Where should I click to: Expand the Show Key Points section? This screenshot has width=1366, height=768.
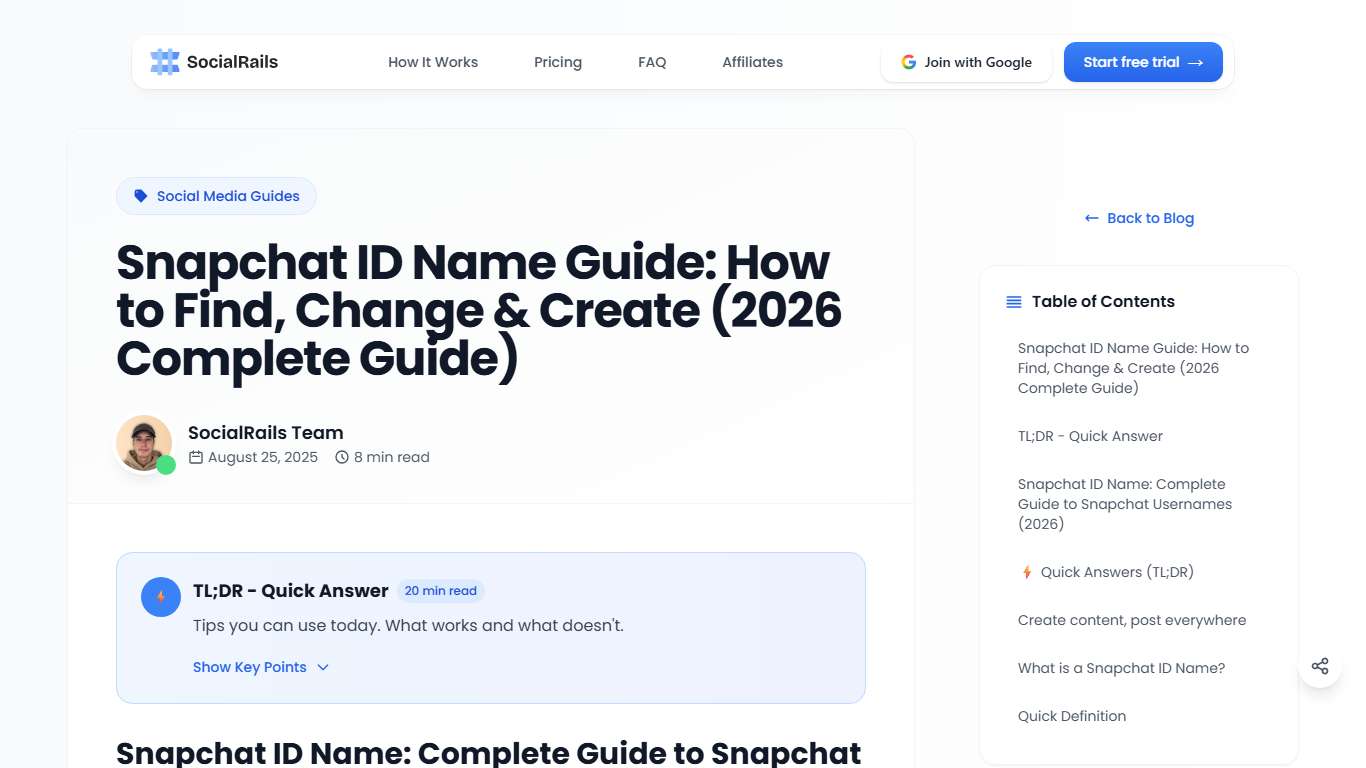click(249, 667)
